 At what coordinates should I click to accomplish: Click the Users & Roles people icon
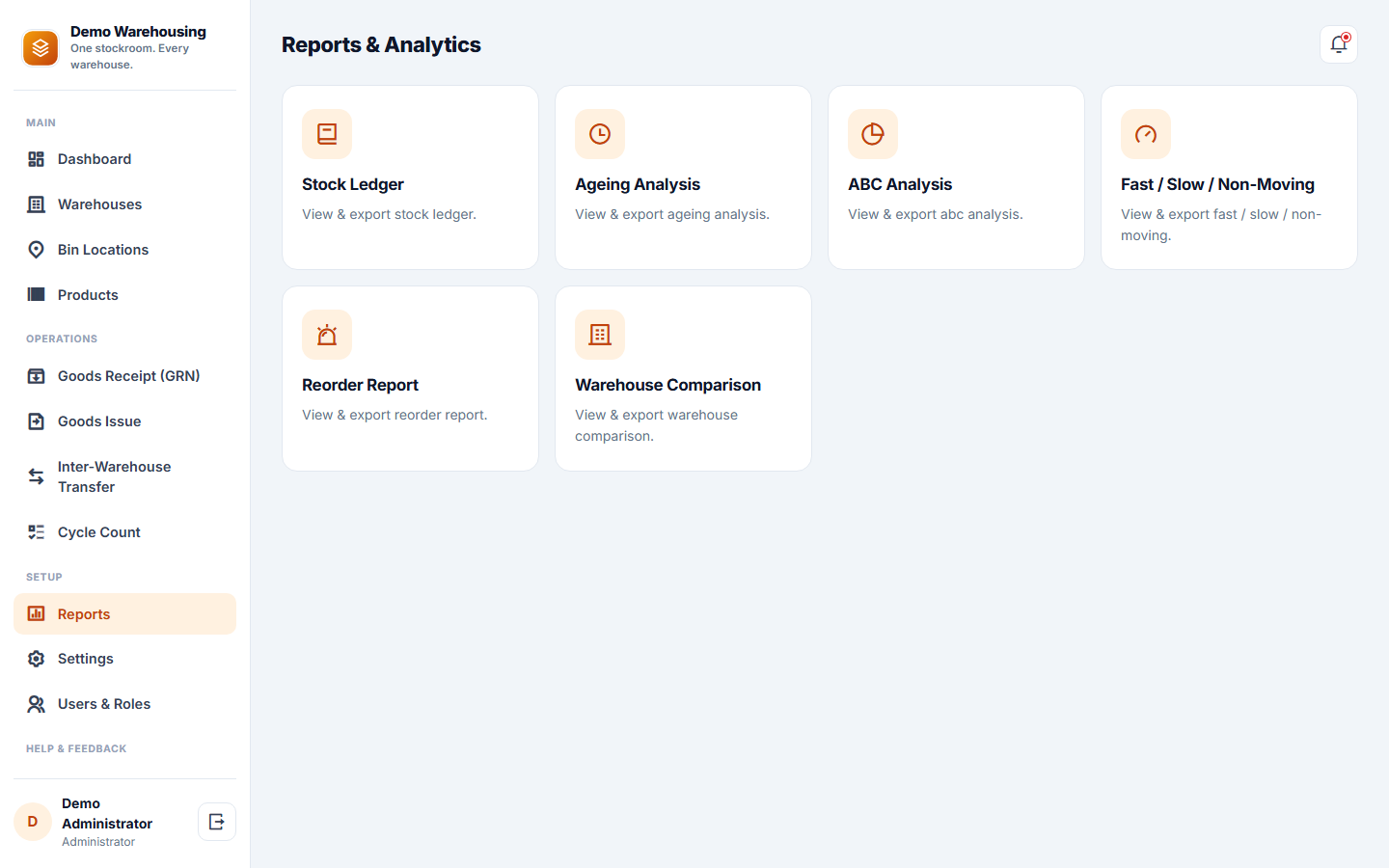[36, 704]
